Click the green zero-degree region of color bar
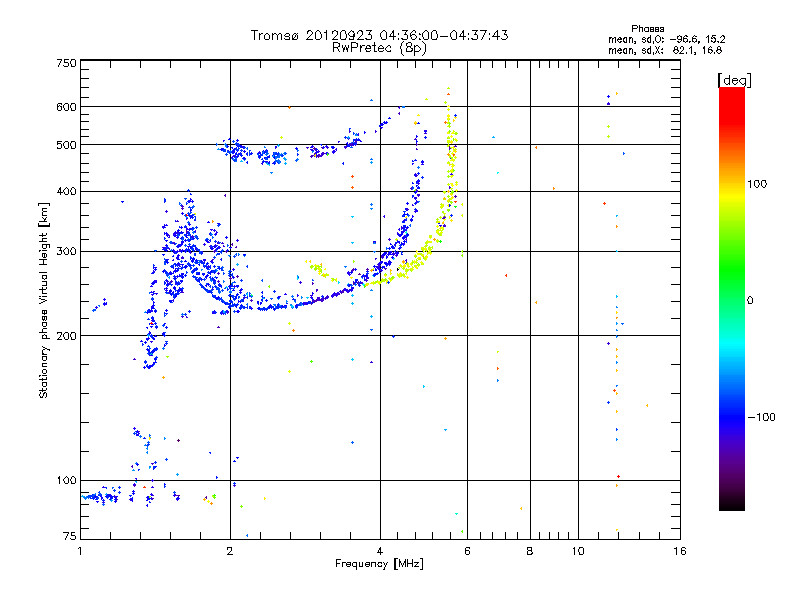This screenshot has height=600, width=800. coord(732,300)
